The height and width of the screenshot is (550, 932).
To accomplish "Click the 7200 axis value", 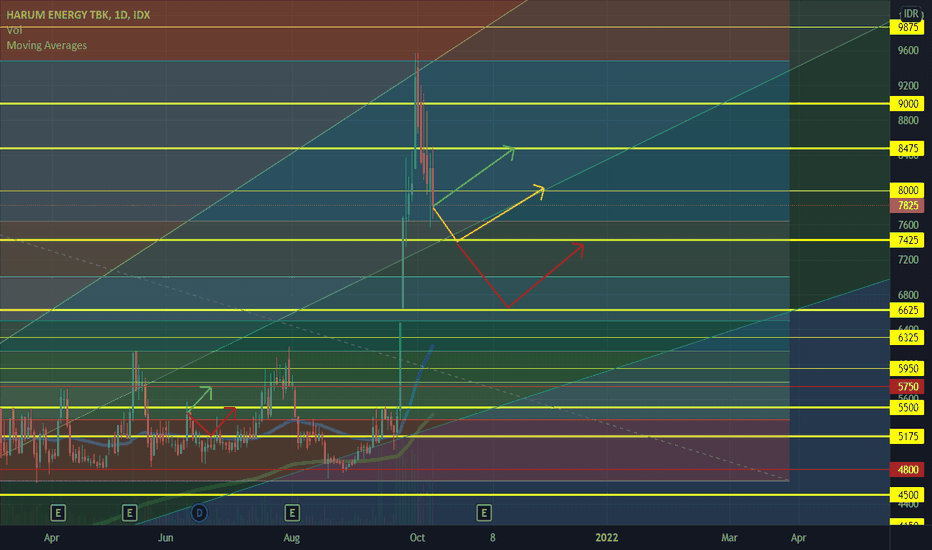I will [x=908, y=260].
